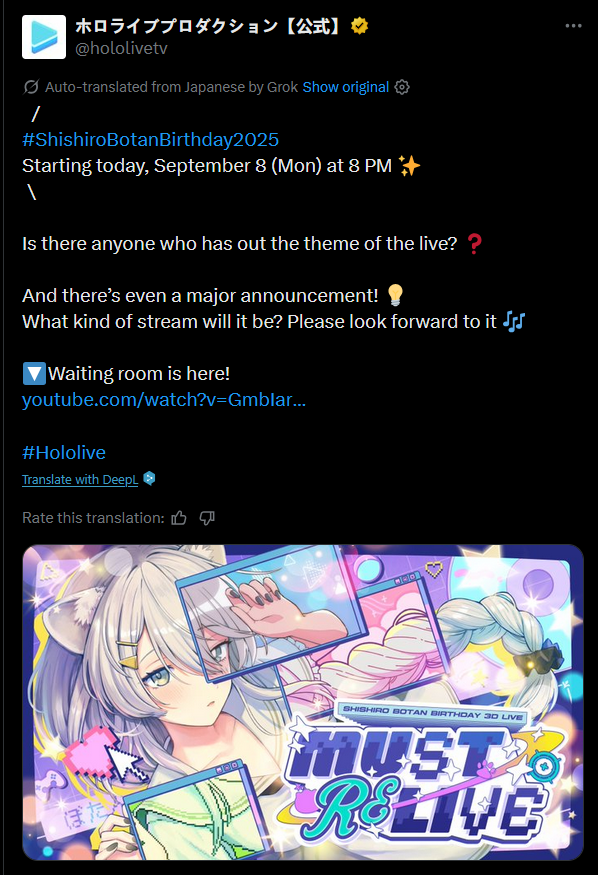Viewport: 598px width, 875px height.
Task: Open the MUST RE:LIVE birthday image
Action: click(x=303, y=702)
